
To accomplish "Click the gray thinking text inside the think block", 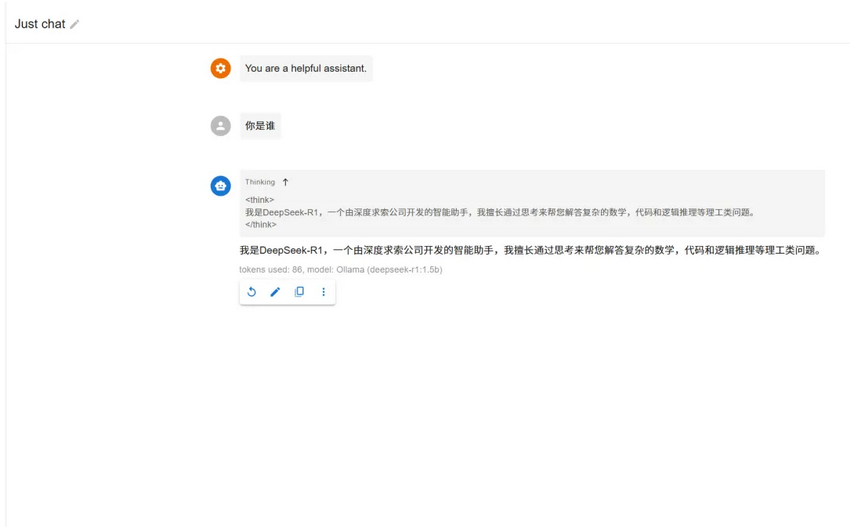I will coord(500,212).
